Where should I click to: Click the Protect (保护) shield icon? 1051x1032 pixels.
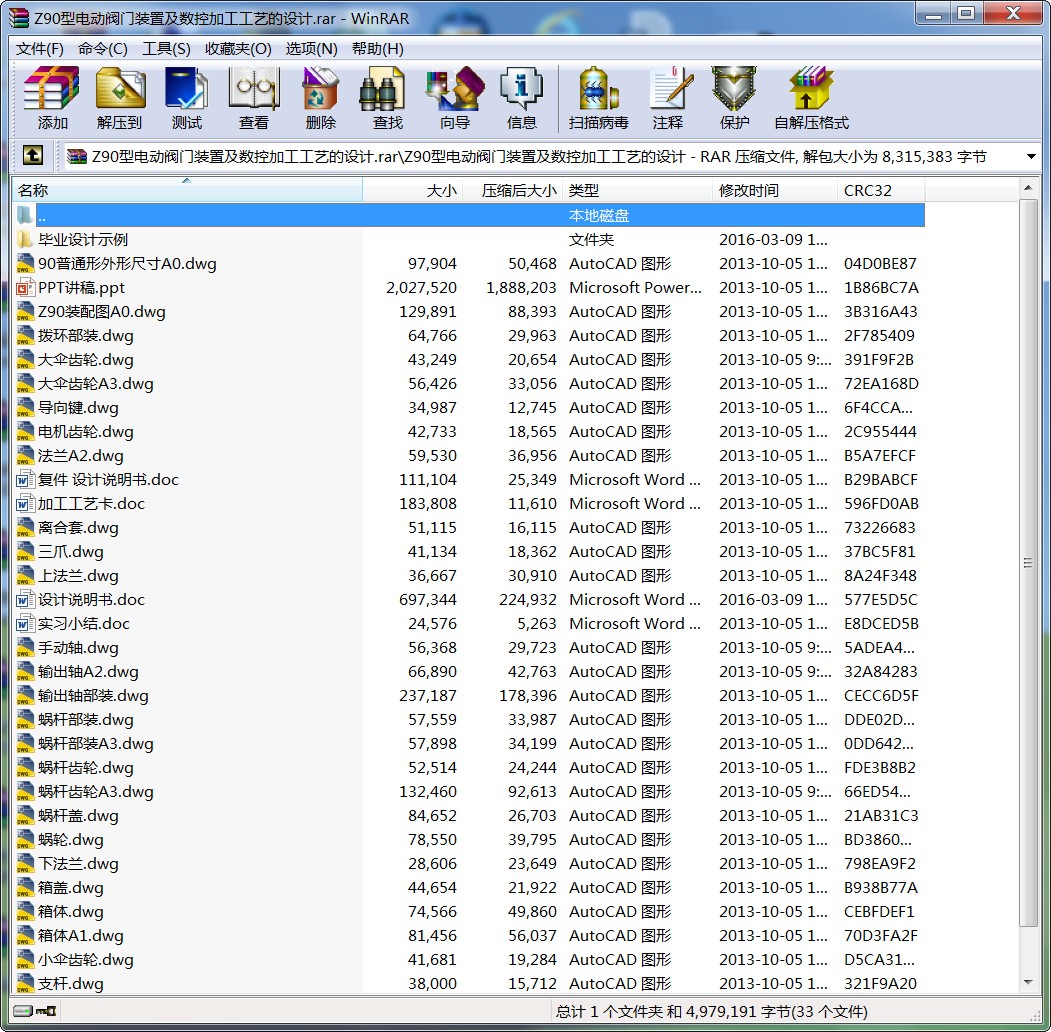(x=734, y=89)
